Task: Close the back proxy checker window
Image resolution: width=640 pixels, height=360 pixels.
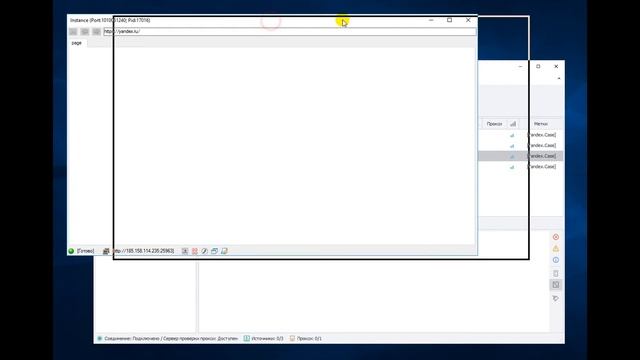Action: pyautogui.click(x=556, y=66)
